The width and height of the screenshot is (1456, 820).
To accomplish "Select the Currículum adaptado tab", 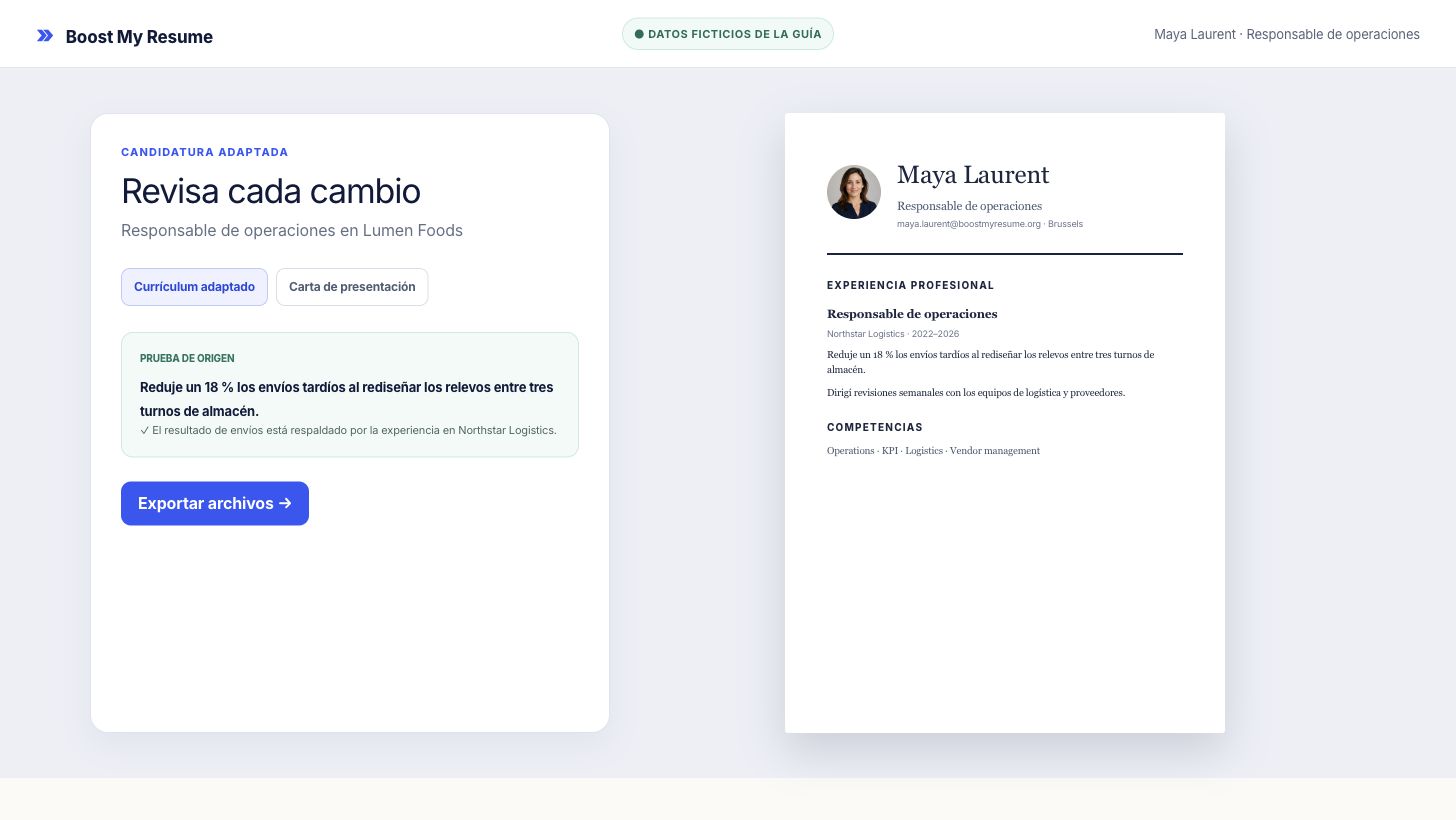I will (x=194, y=287).
